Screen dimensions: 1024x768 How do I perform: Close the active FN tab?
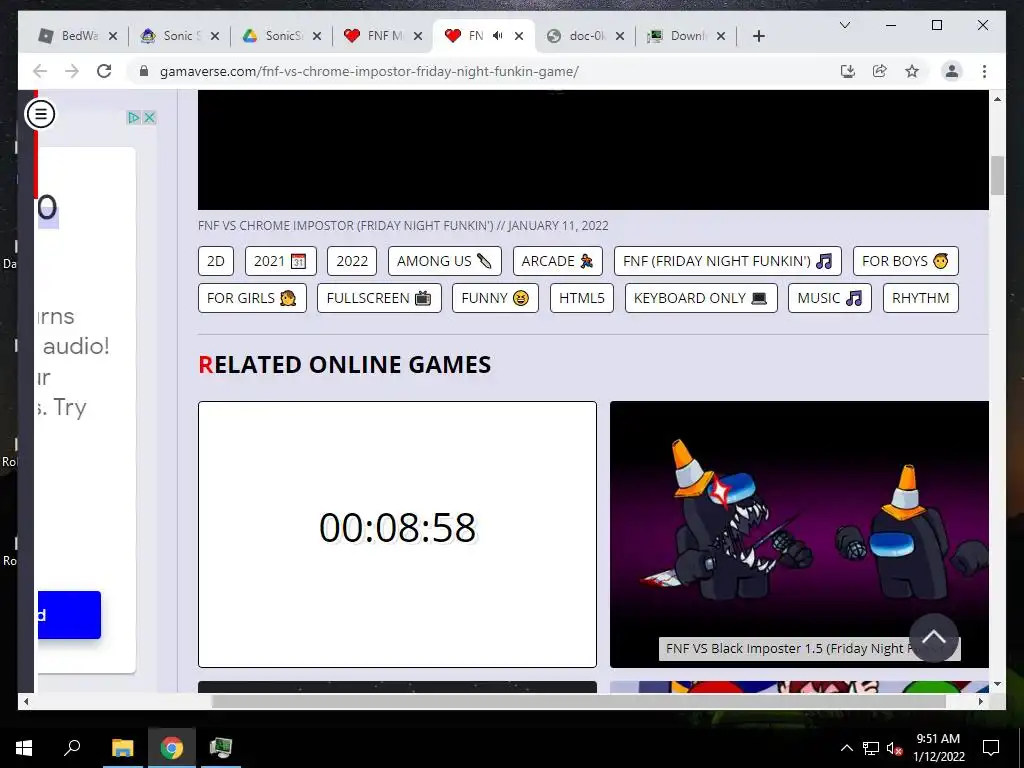coord(519,36)
